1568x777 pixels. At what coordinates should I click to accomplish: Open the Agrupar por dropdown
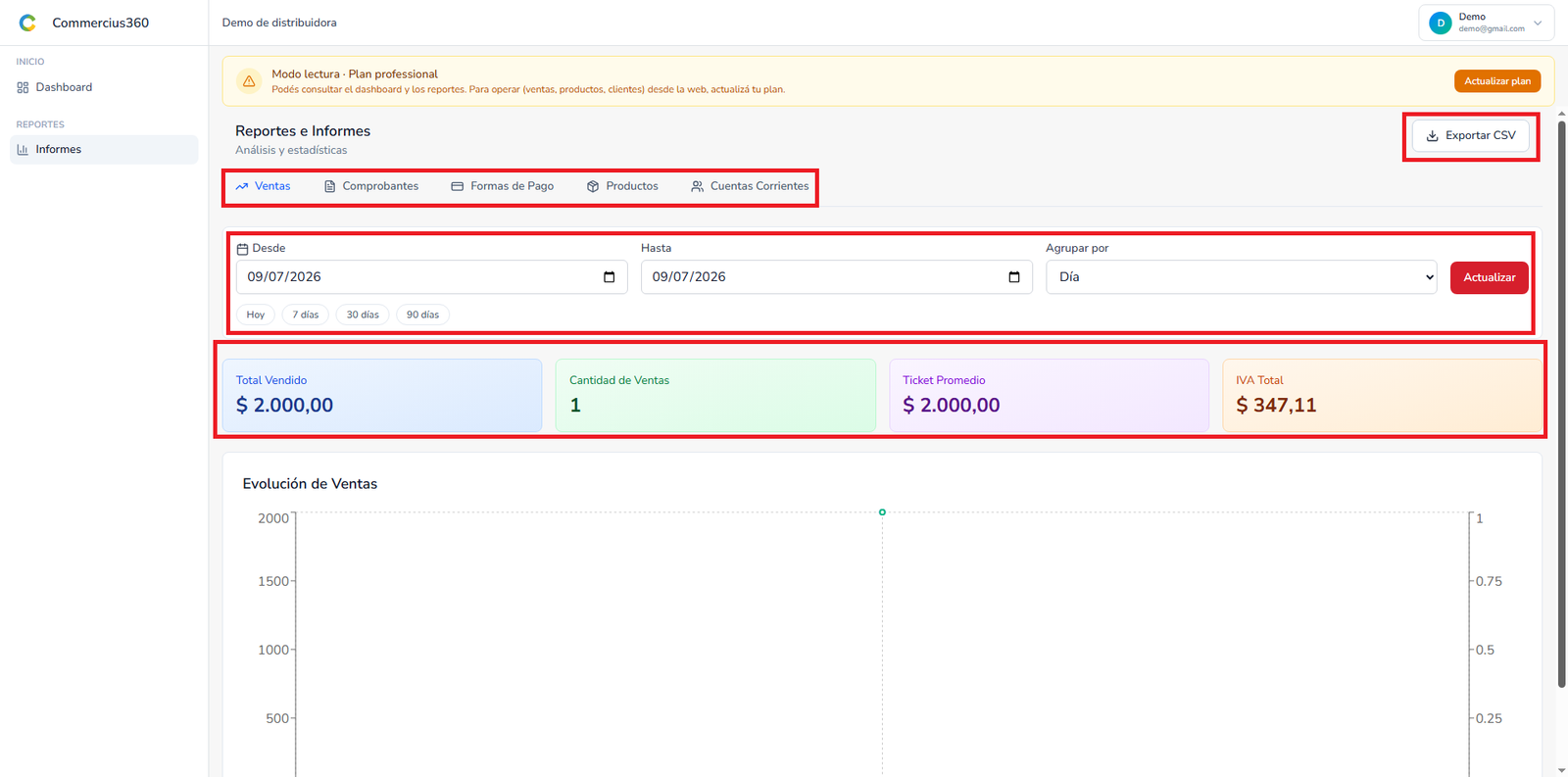click(x=1241, y=277)
